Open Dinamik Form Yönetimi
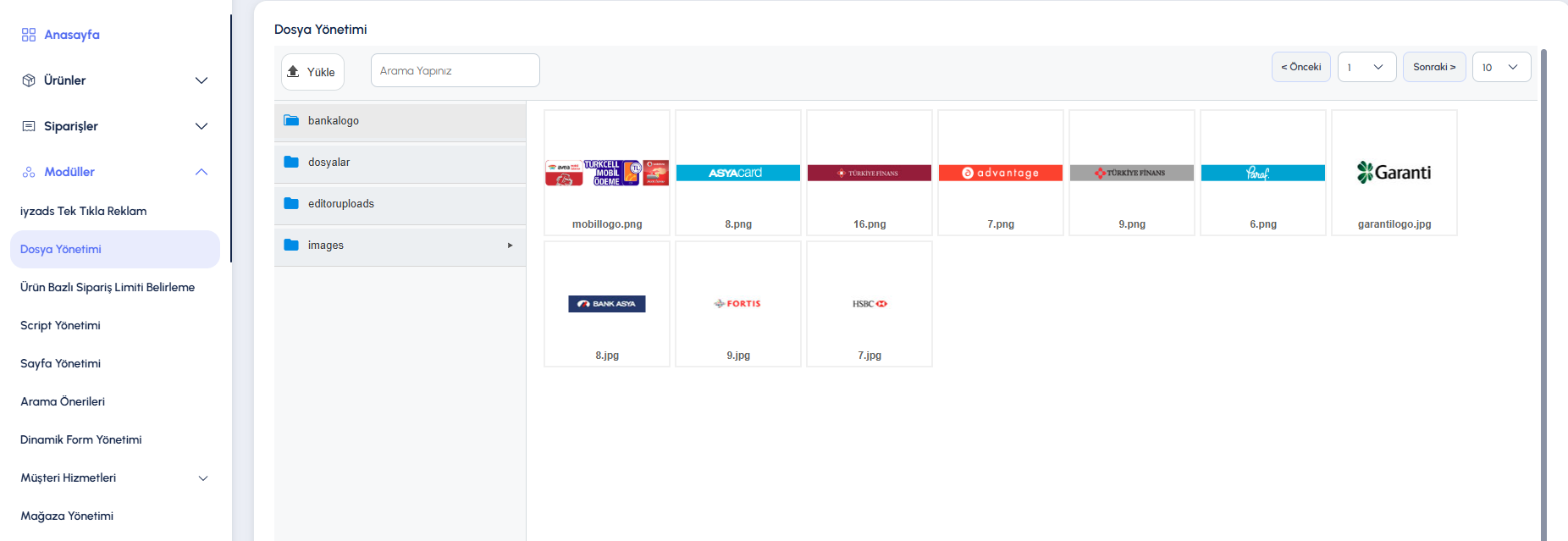Screen dimensions: 1568x541 click(81, 440)
